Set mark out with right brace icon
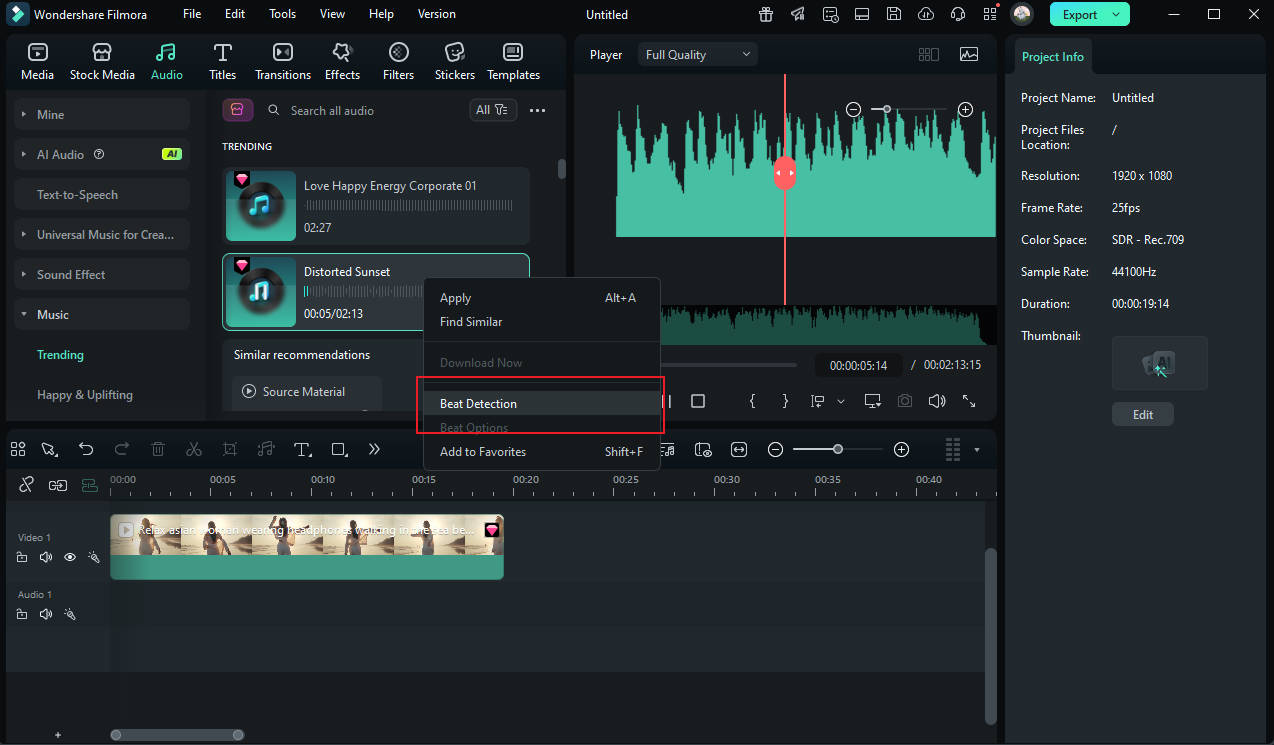Screen dimensions: 1274x745 point(785,401)
